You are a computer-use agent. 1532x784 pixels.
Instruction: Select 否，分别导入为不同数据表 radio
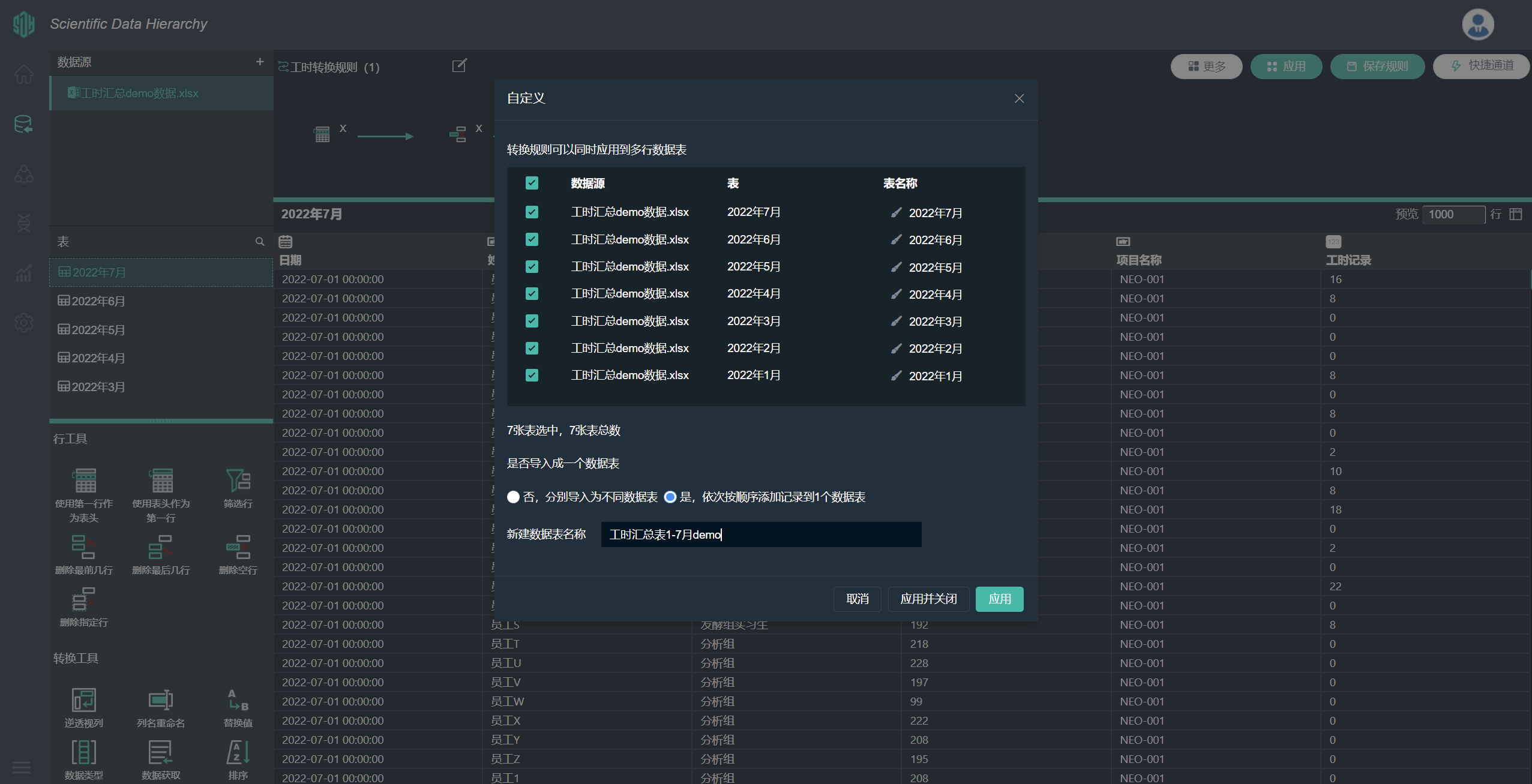point(513,497)
